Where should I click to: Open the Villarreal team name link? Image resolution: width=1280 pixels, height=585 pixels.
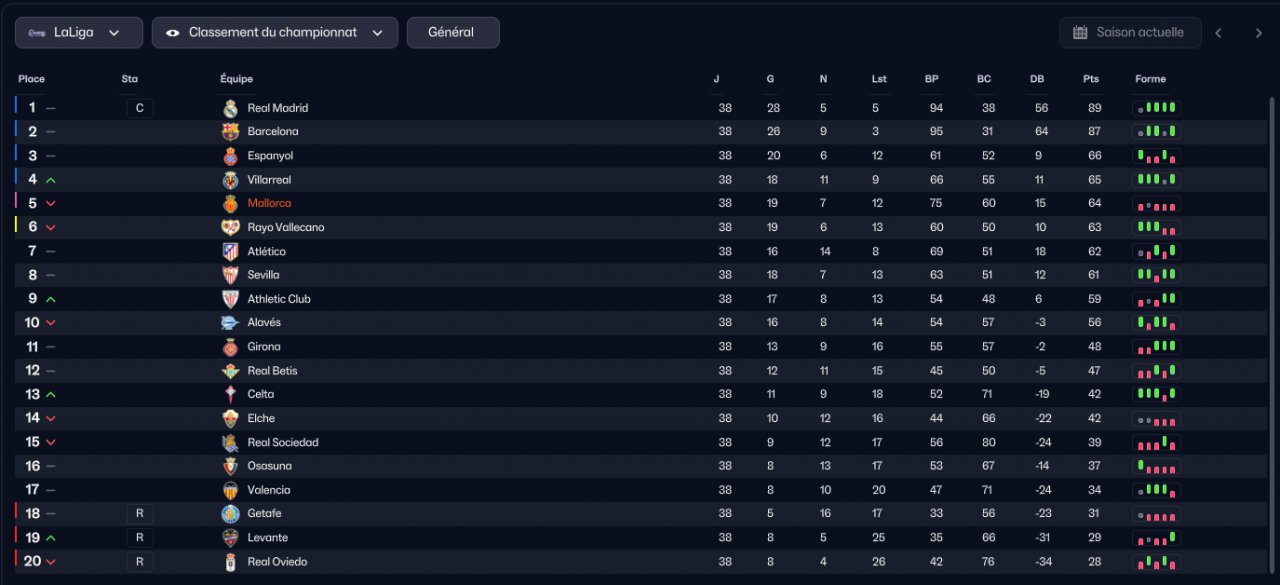pyautogui.click(x=270, y=180)
